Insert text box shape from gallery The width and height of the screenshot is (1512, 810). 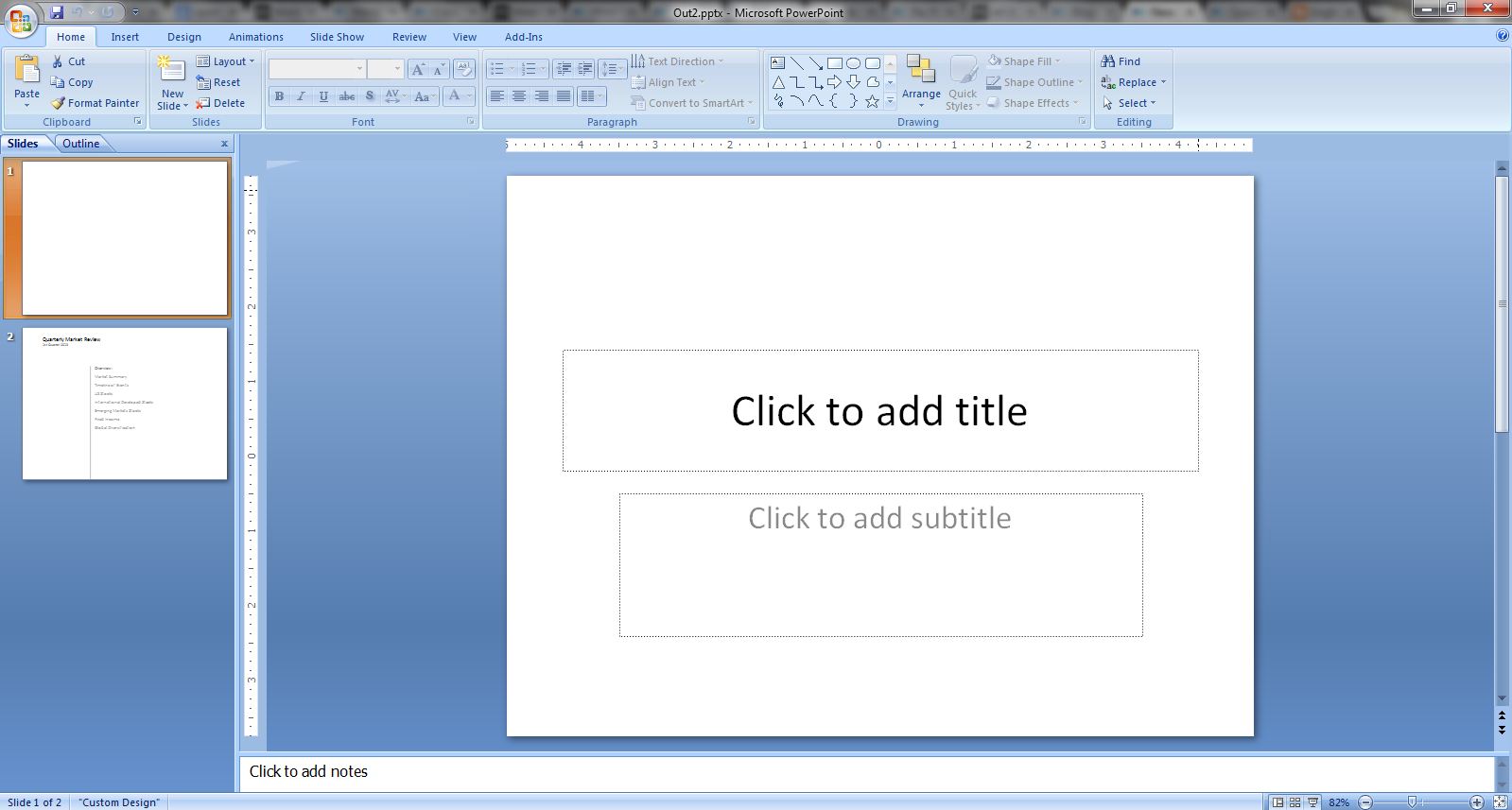tap(777, 63)
